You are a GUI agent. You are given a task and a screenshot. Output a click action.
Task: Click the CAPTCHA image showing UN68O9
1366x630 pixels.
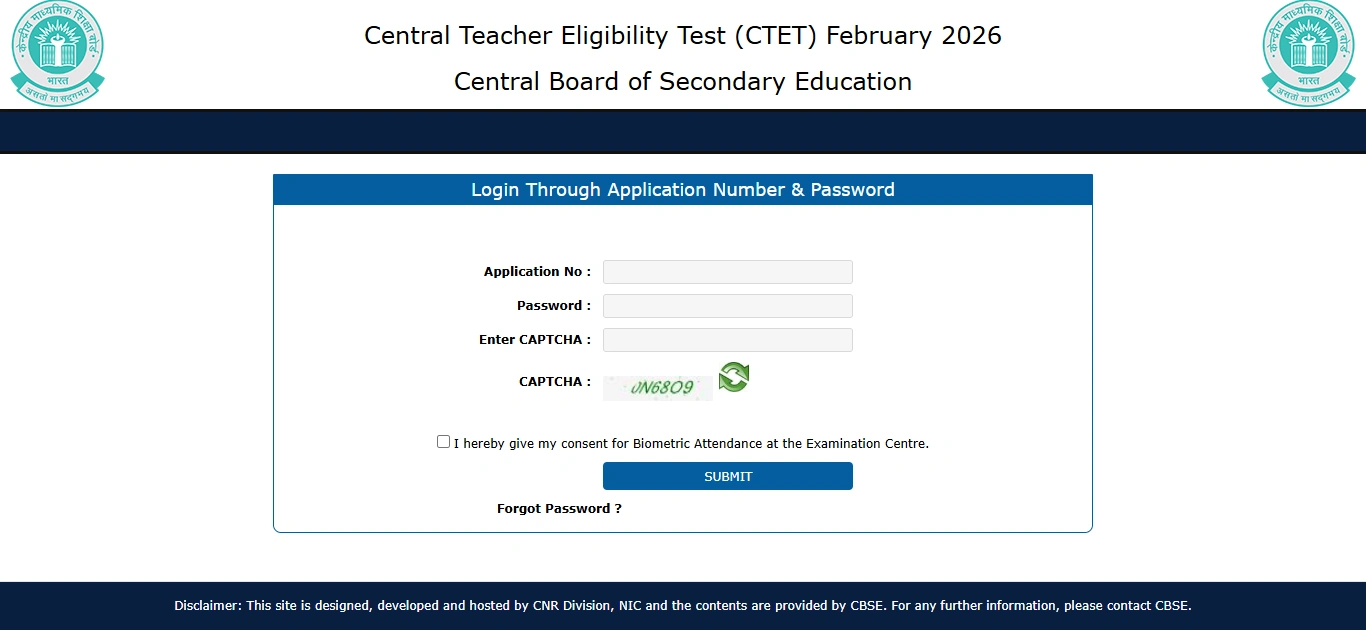[x=657, y=388]
